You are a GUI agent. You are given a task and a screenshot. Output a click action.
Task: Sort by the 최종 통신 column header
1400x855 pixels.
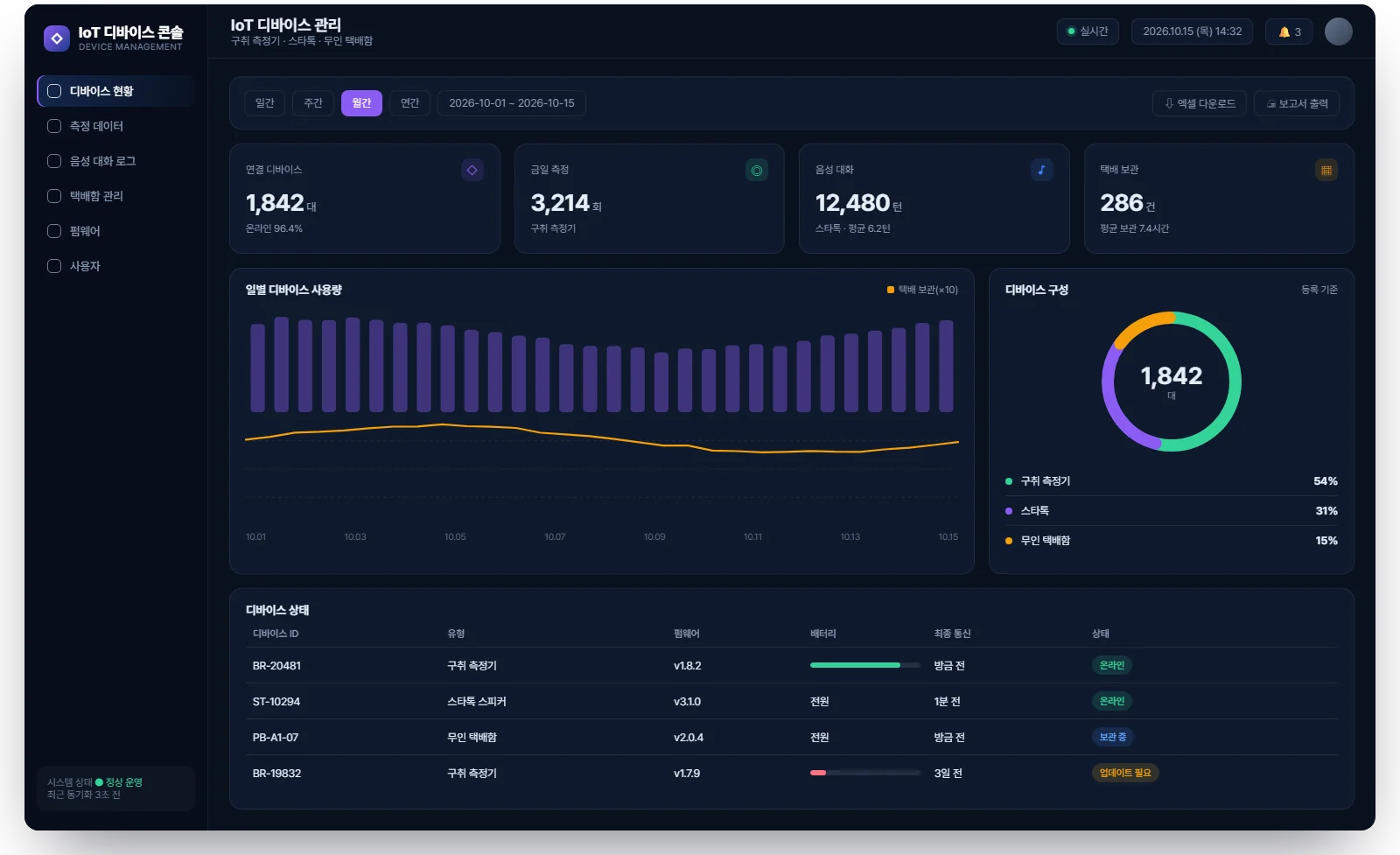(952, 634)
